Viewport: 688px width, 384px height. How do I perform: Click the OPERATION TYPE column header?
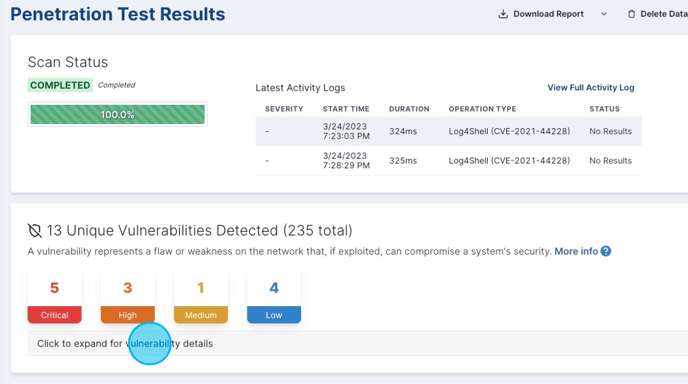pyautogui.click(x=482, y=109)
